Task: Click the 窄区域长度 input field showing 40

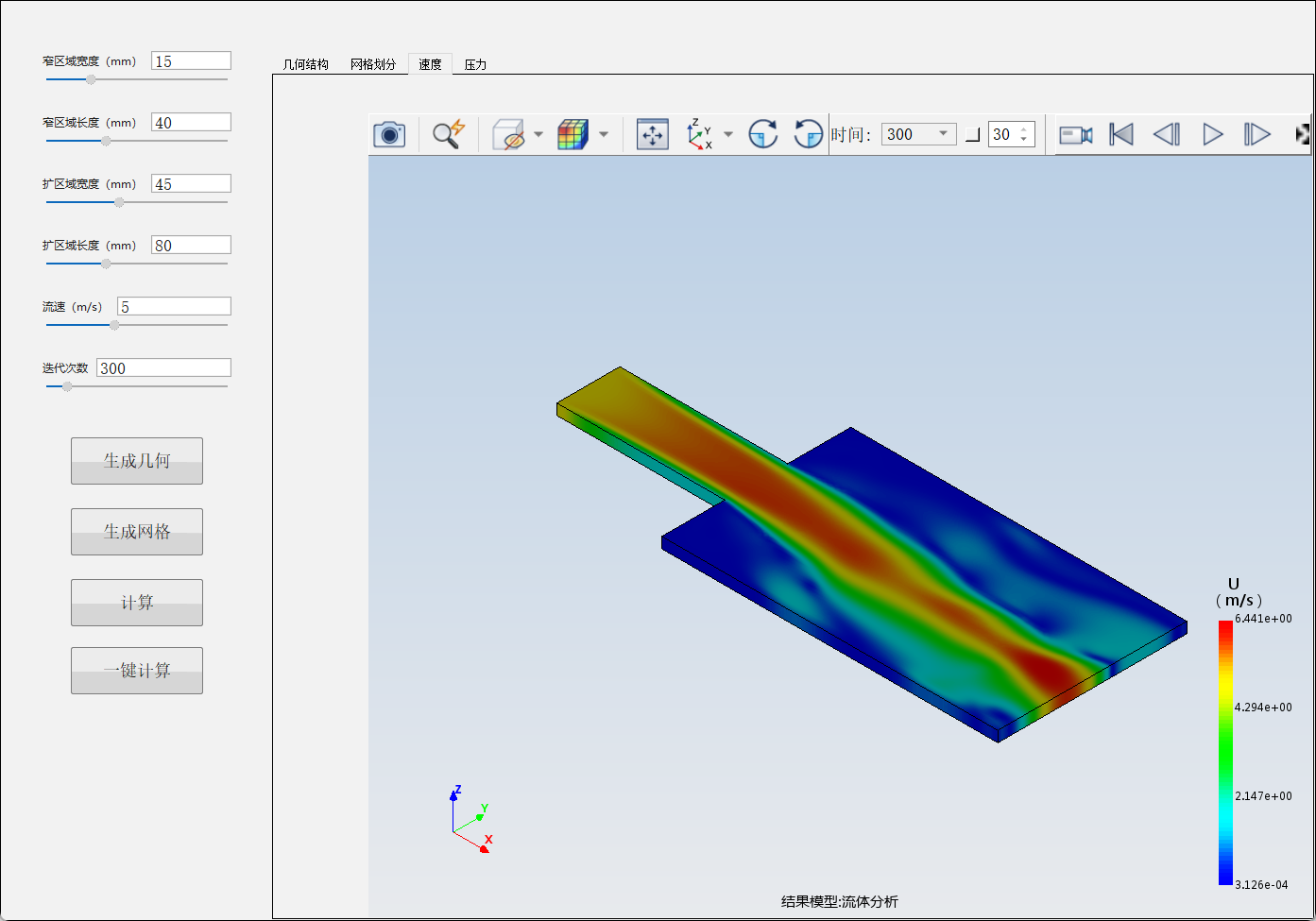Action: pos(191,122)
